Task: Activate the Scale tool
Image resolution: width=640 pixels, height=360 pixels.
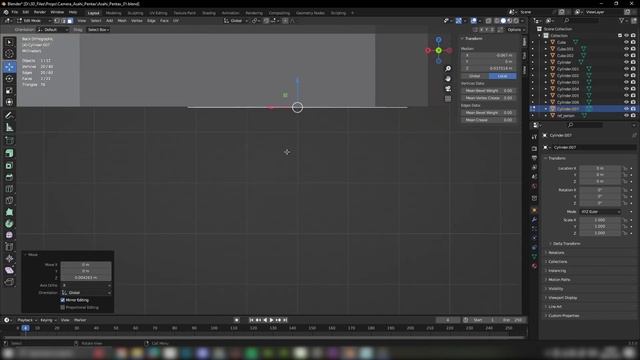Action: 9,90
